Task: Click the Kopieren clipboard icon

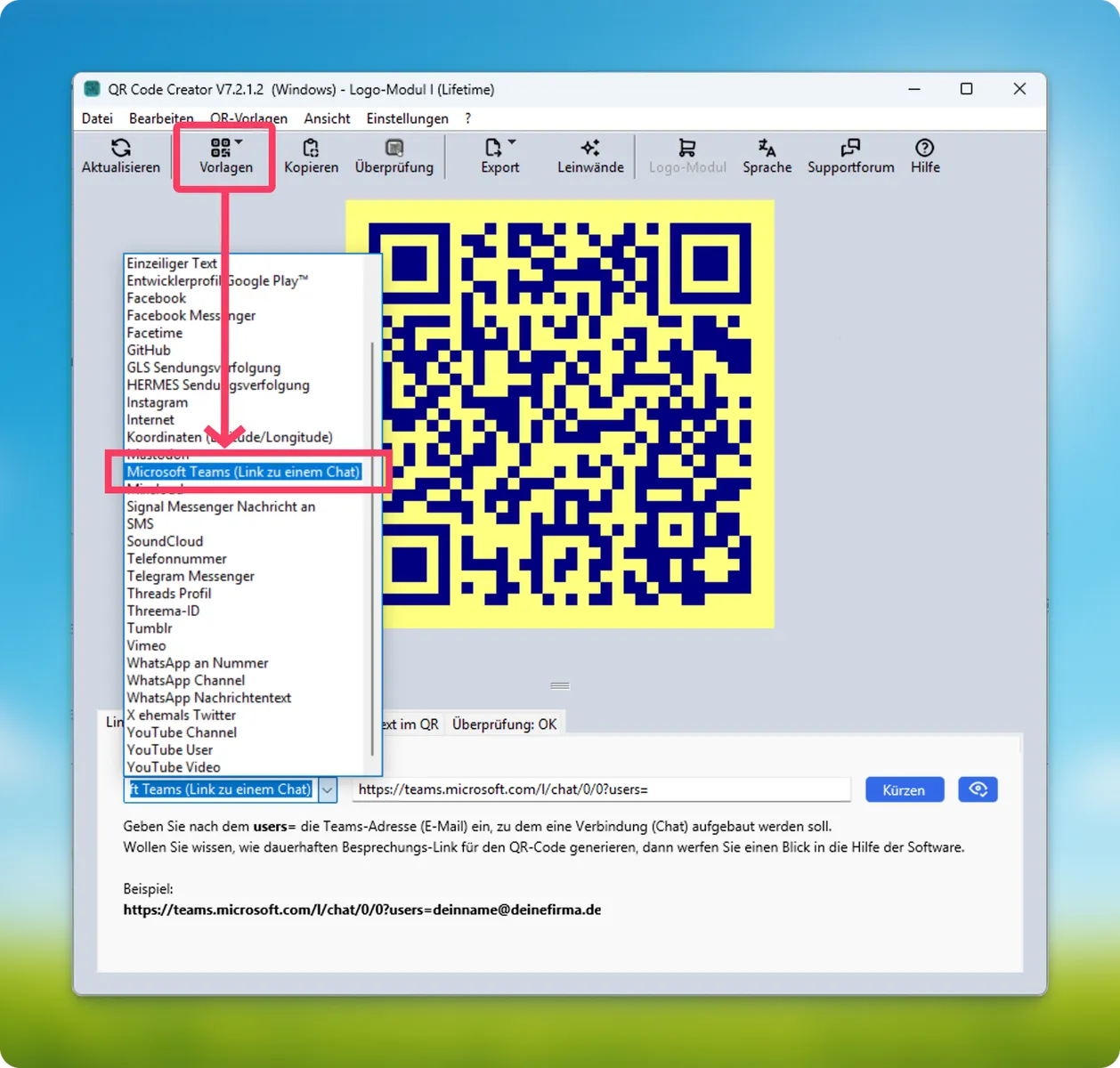Action: tap(311, 148)
